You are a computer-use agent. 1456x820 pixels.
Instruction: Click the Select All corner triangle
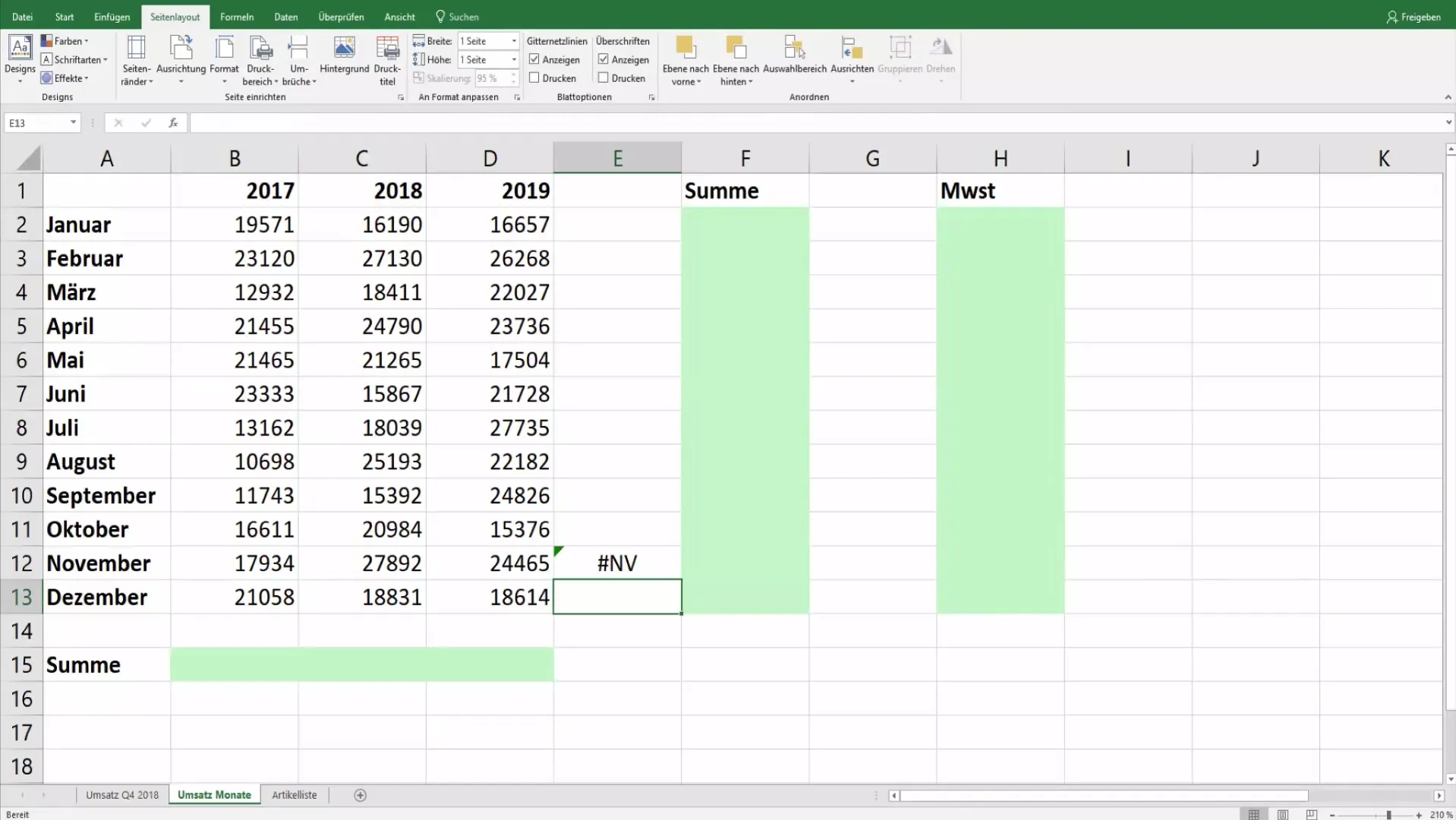[28, 158]
